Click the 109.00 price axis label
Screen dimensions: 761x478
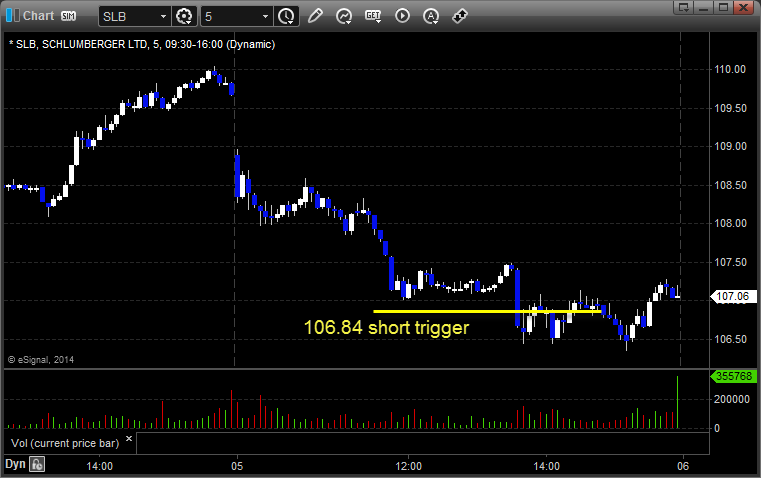730,147
